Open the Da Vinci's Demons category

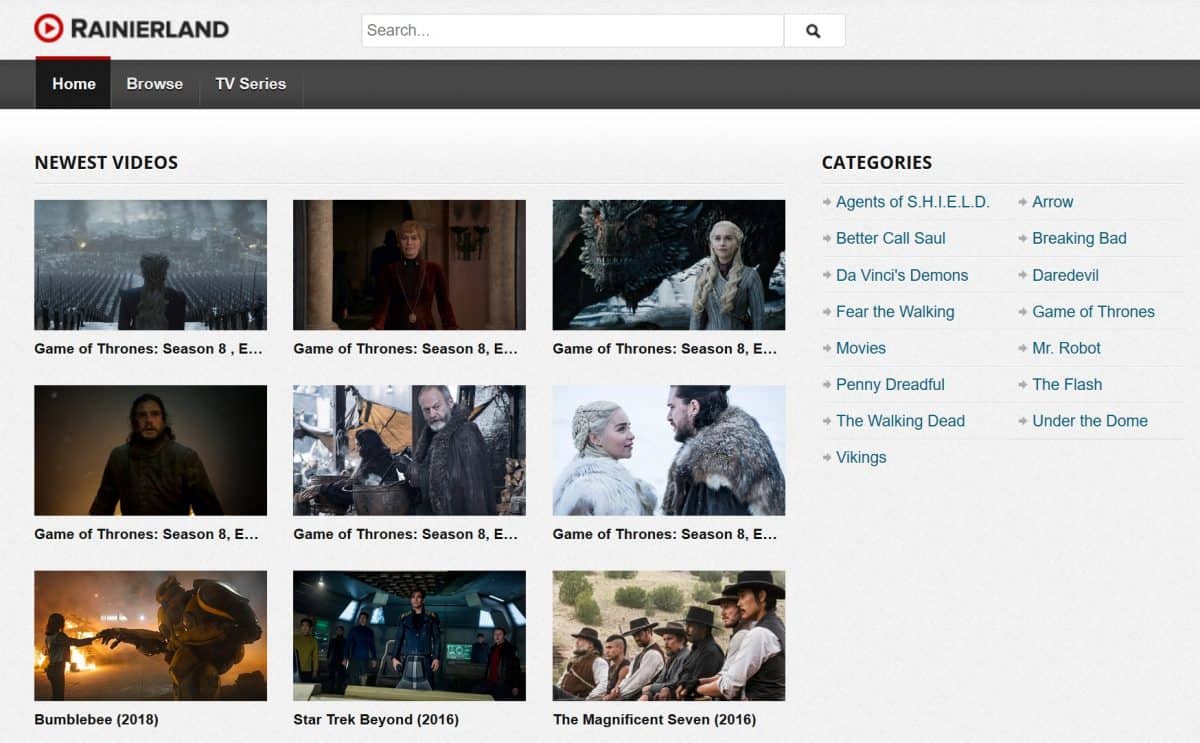click(x=902, y=275)
